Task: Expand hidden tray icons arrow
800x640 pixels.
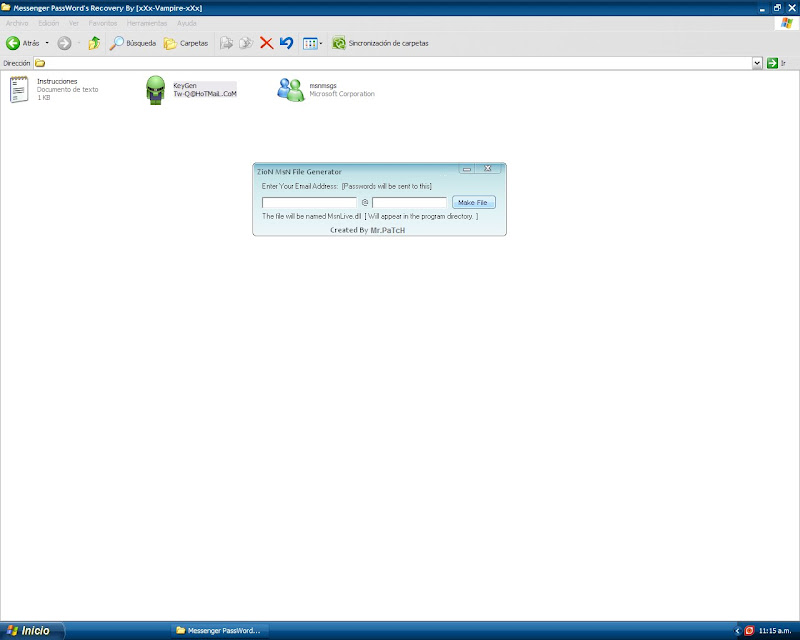Action: pos(737,631)
